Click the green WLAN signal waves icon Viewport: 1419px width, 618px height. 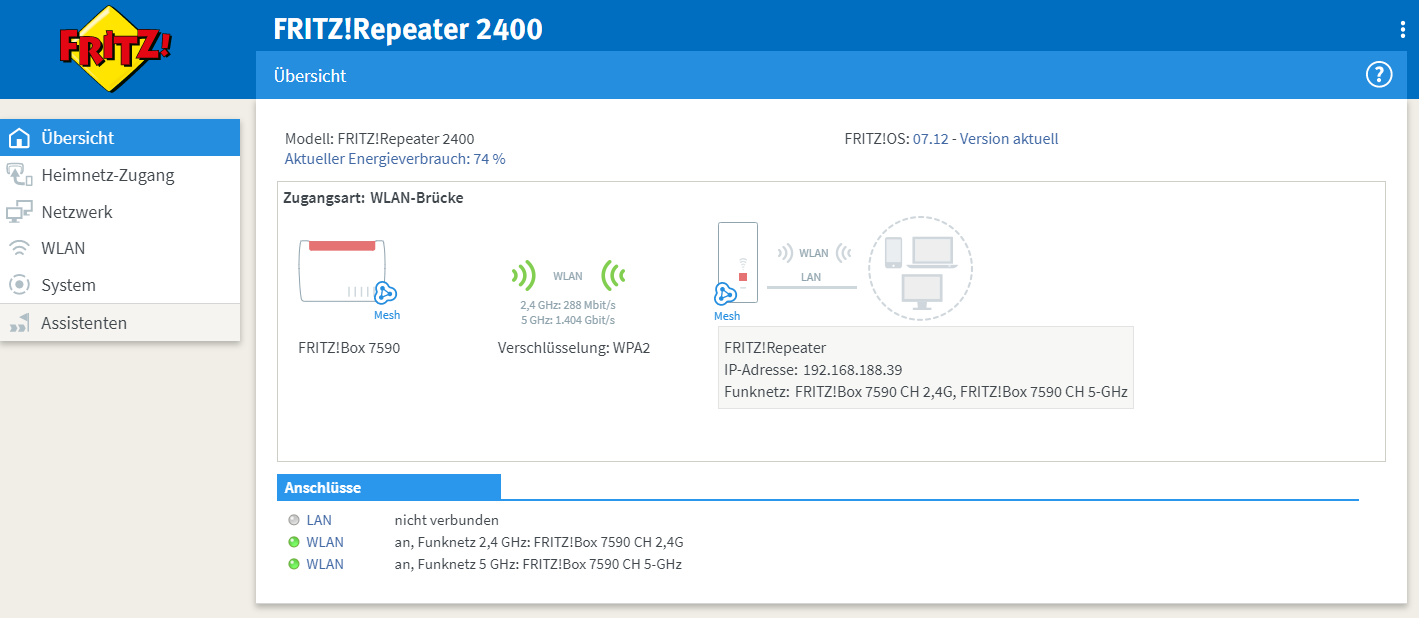click(568, 275)
